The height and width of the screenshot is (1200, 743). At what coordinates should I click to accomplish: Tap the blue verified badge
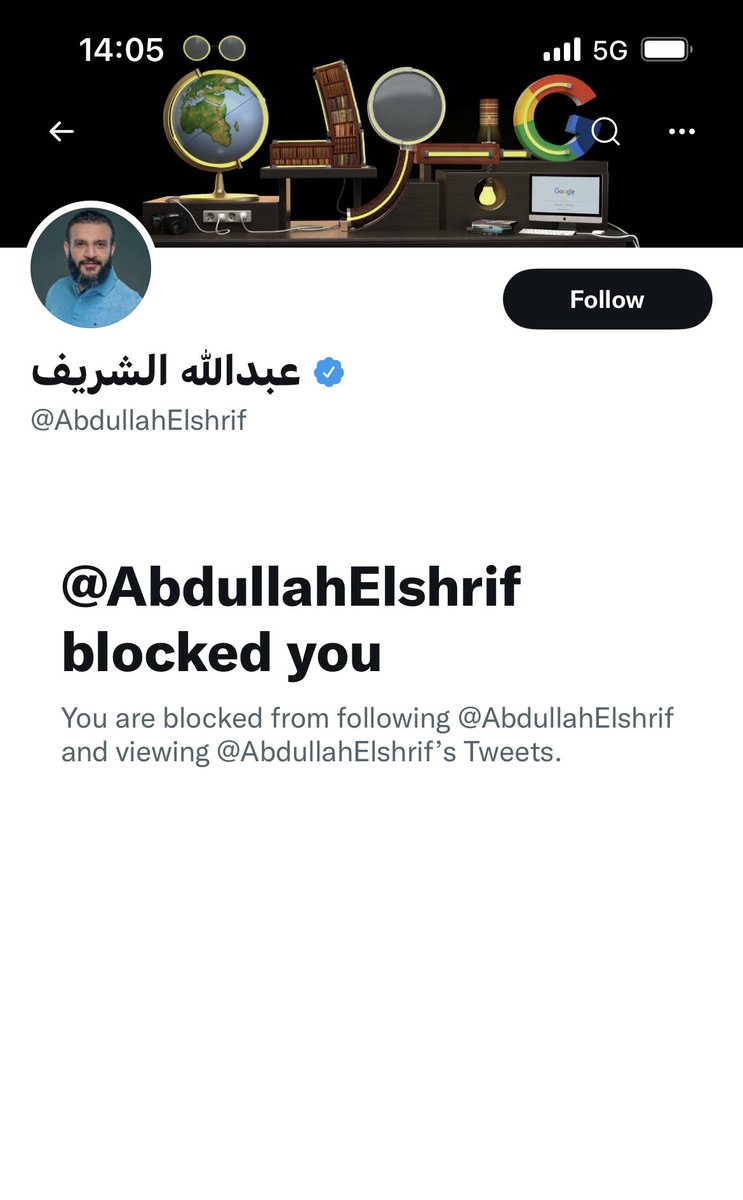(329, 372)
